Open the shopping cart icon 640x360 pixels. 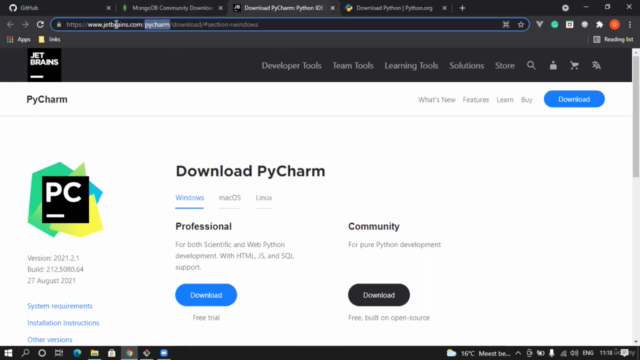(x=574, y=65)
